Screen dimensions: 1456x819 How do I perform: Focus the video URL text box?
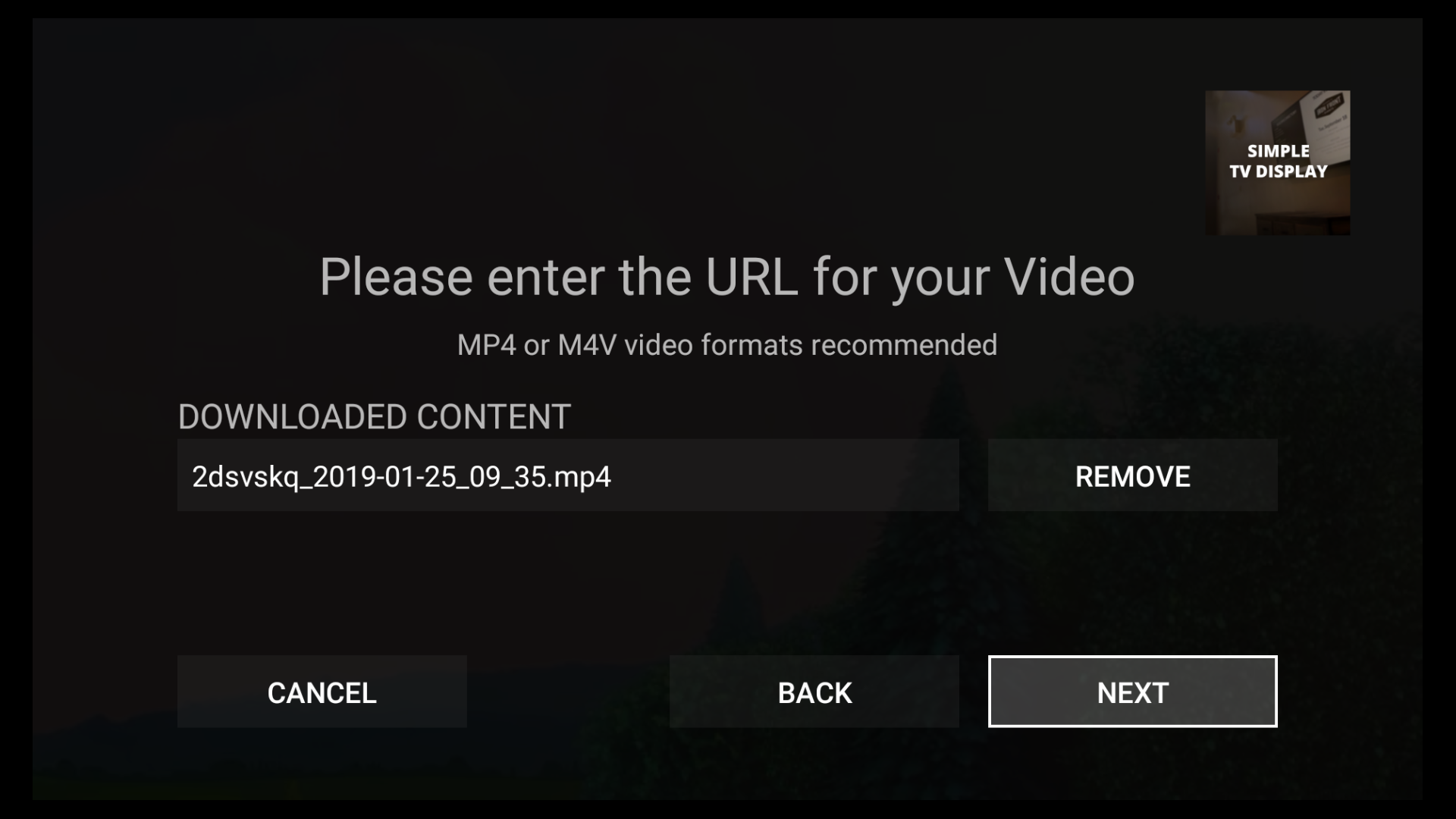point(568,475)
